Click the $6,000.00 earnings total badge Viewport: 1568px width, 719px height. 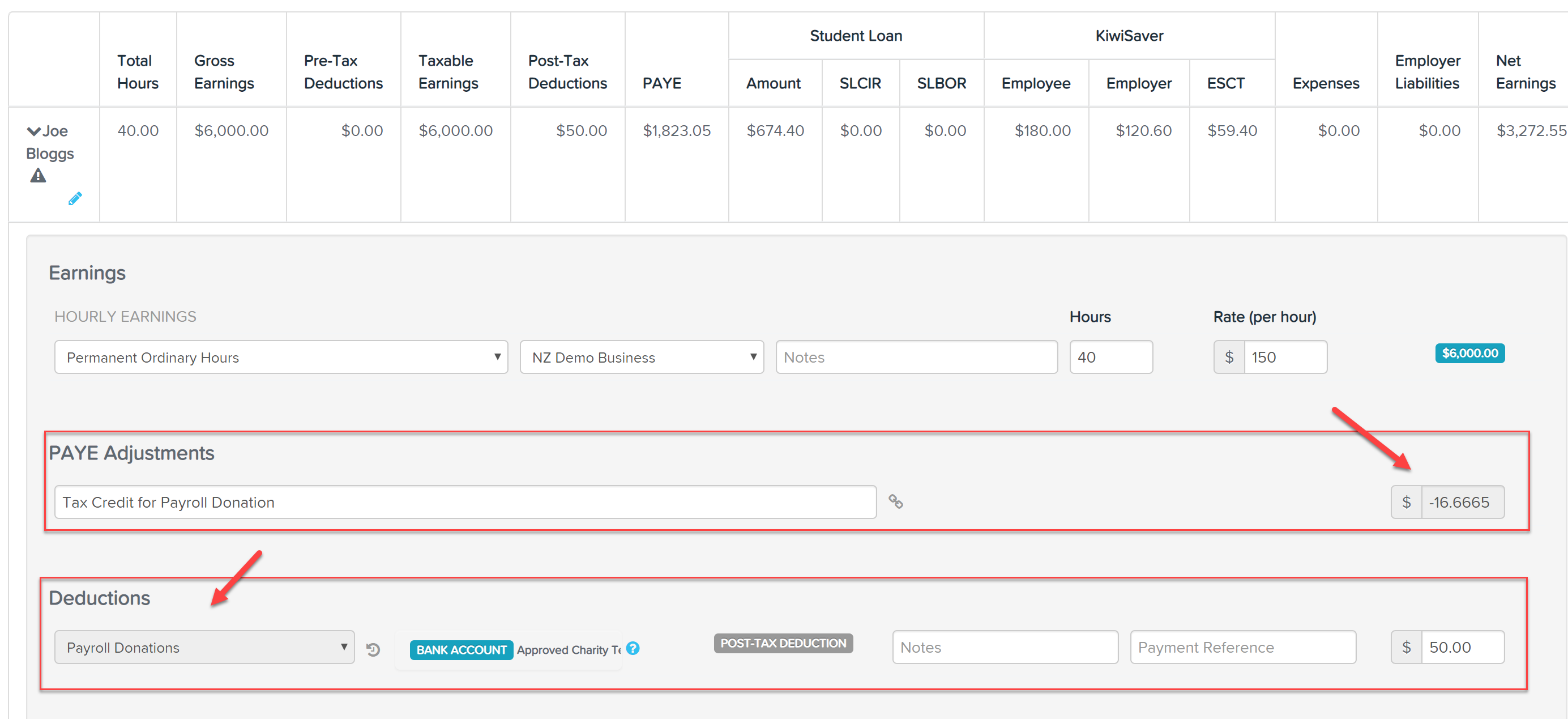1470,353
